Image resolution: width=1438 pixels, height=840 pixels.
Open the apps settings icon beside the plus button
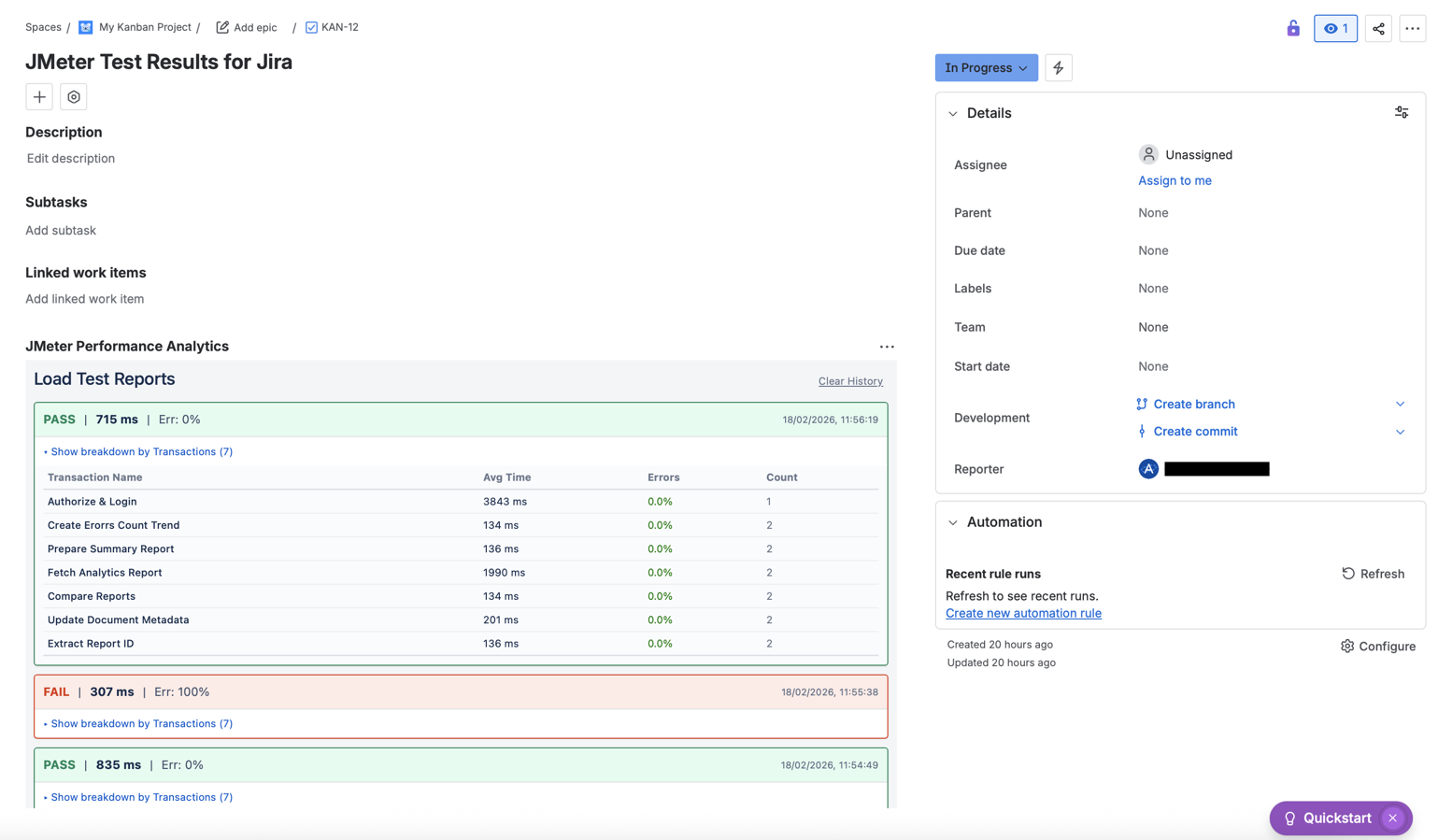pos(73,96)
